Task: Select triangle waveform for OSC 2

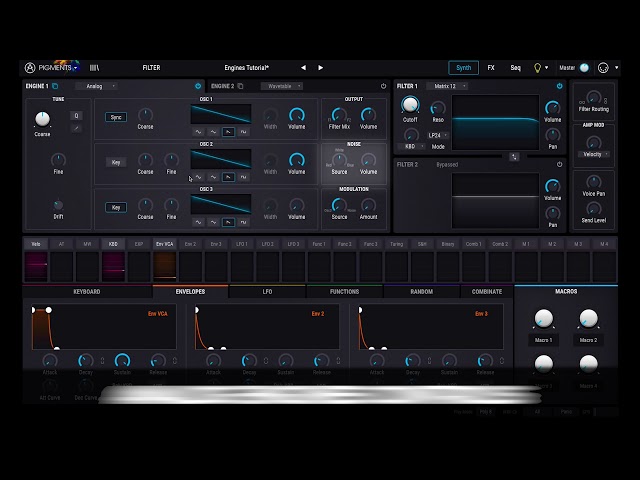Action: coord(213,177)
